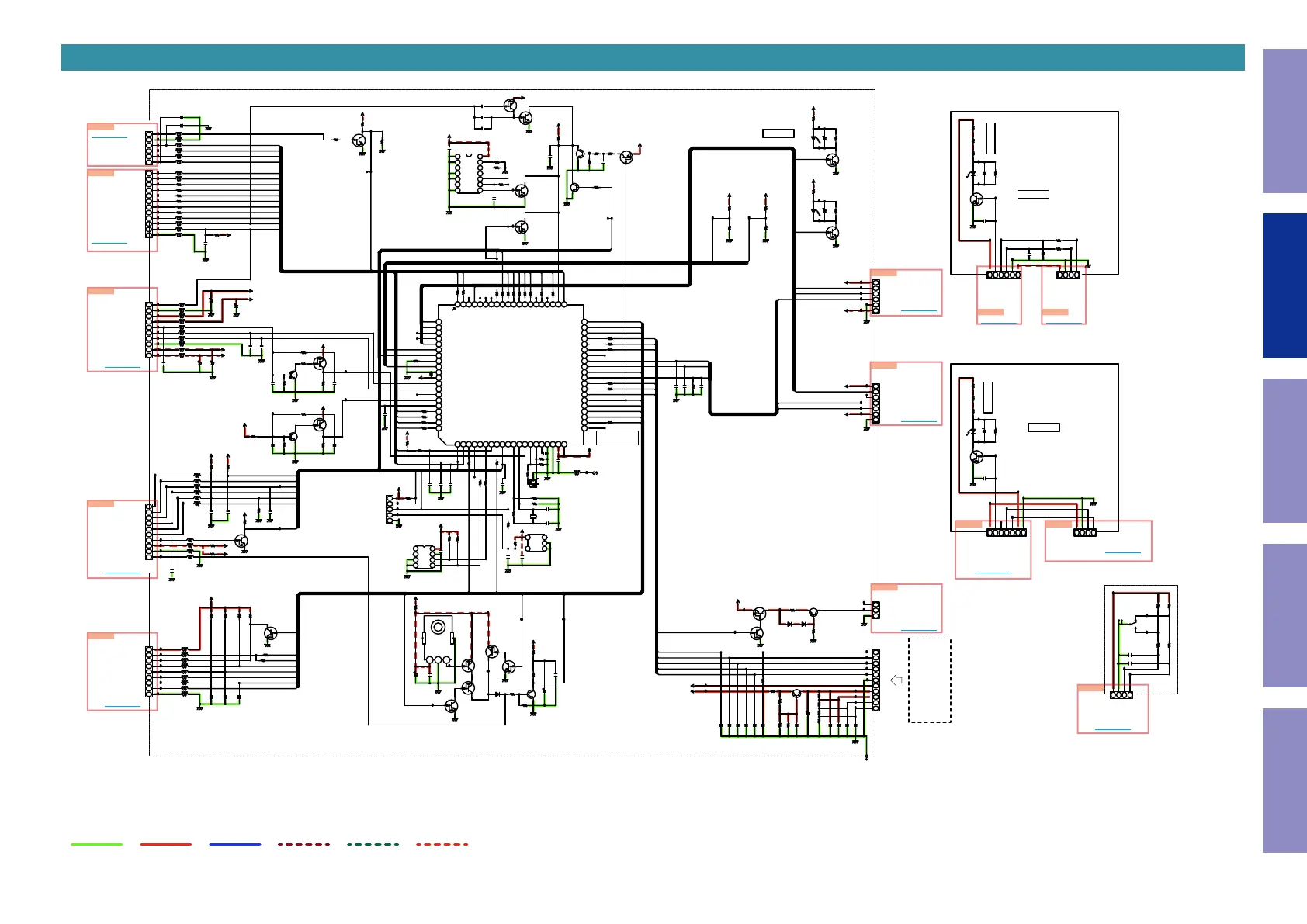Open the fourth purple side tab
The height and width of the screenshot is (924, 1307).
click(1284, 615)
